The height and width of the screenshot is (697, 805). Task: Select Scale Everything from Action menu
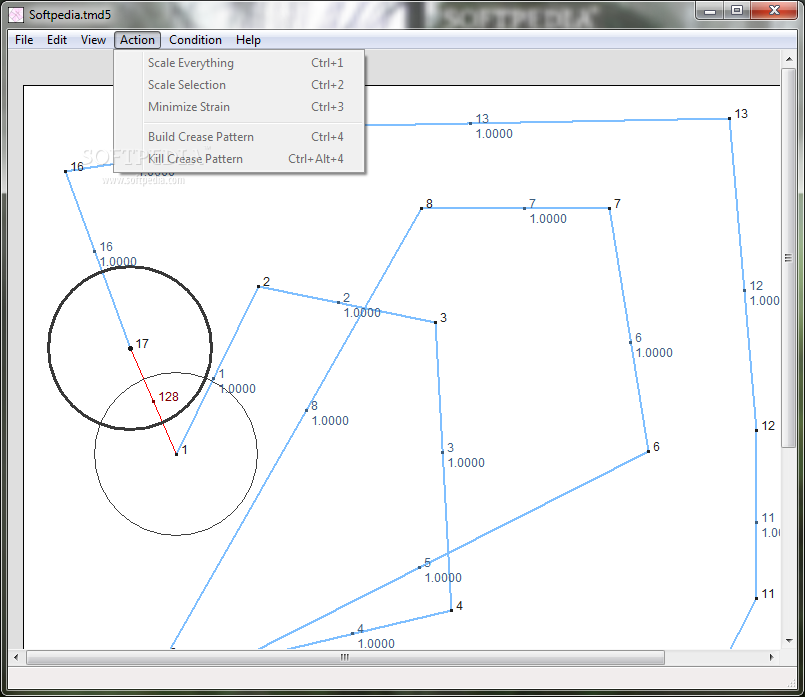[239, 63]
